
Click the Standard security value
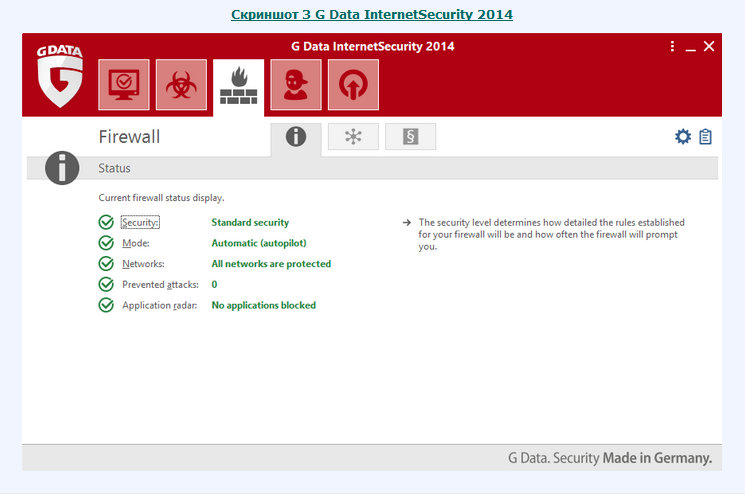pos(250,222)
